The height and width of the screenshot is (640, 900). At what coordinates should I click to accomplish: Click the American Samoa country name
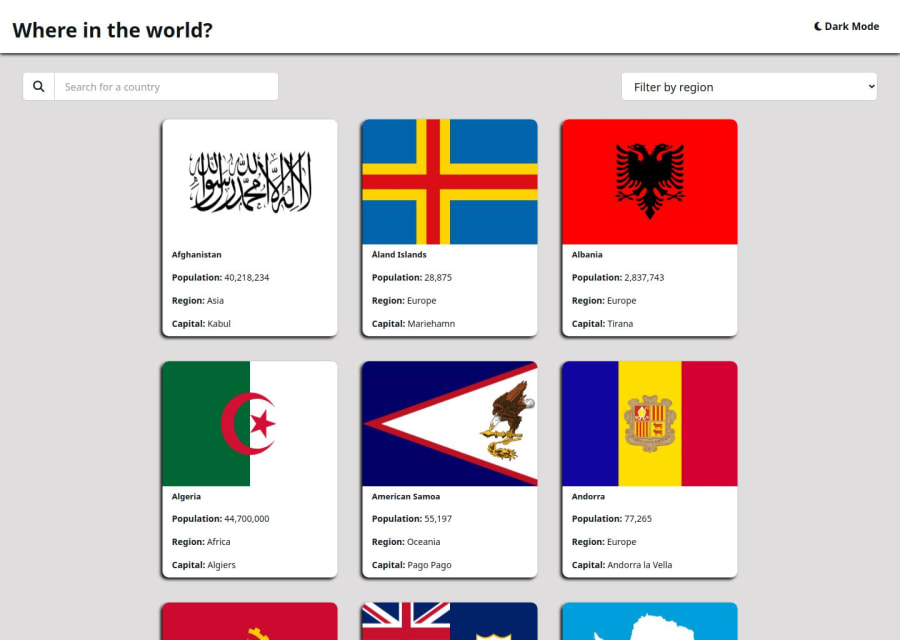coord(406,497)
